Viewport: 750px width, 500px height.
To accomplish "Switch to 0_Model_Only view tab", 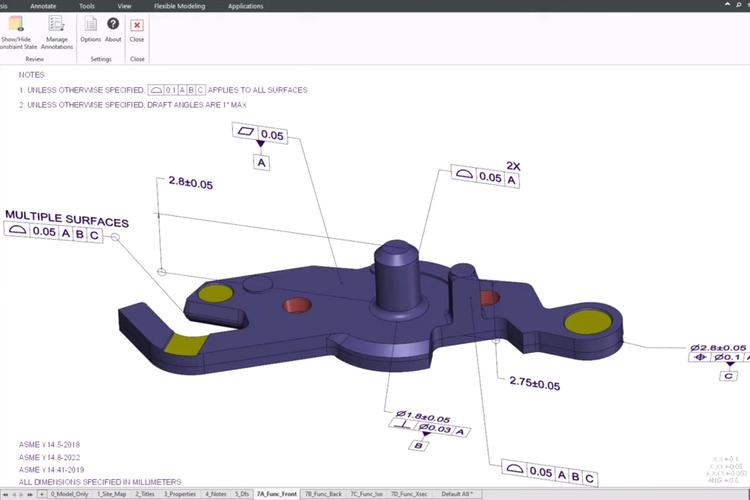I will pos(68,494).
